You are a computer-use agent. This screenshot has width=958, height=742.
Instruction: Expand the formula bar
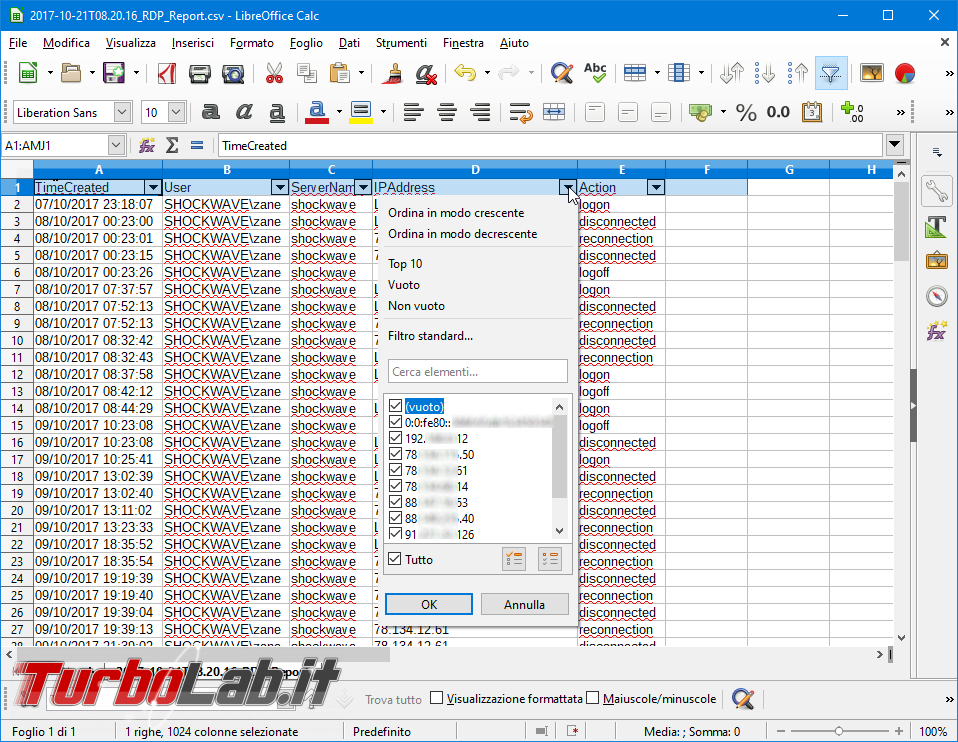pos(894,145)
